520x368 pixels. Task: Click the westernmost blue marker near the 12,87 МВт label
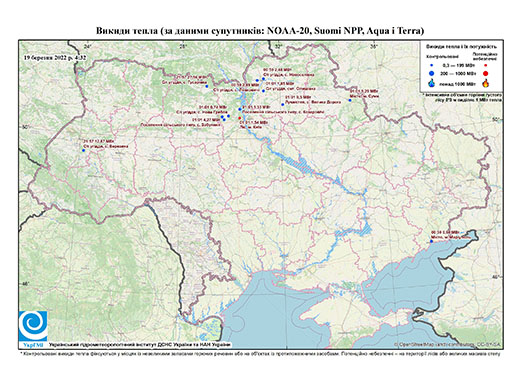coord(84,150)
